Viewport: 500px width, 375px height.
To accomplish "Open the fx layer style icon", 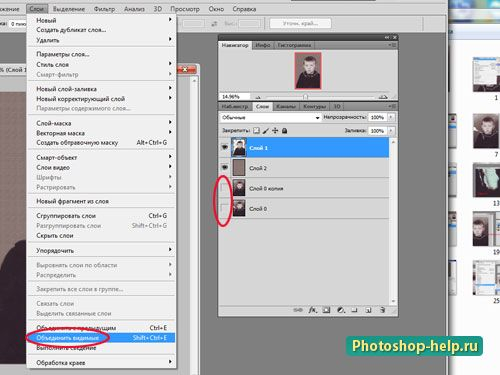I will tap(312, 310).
